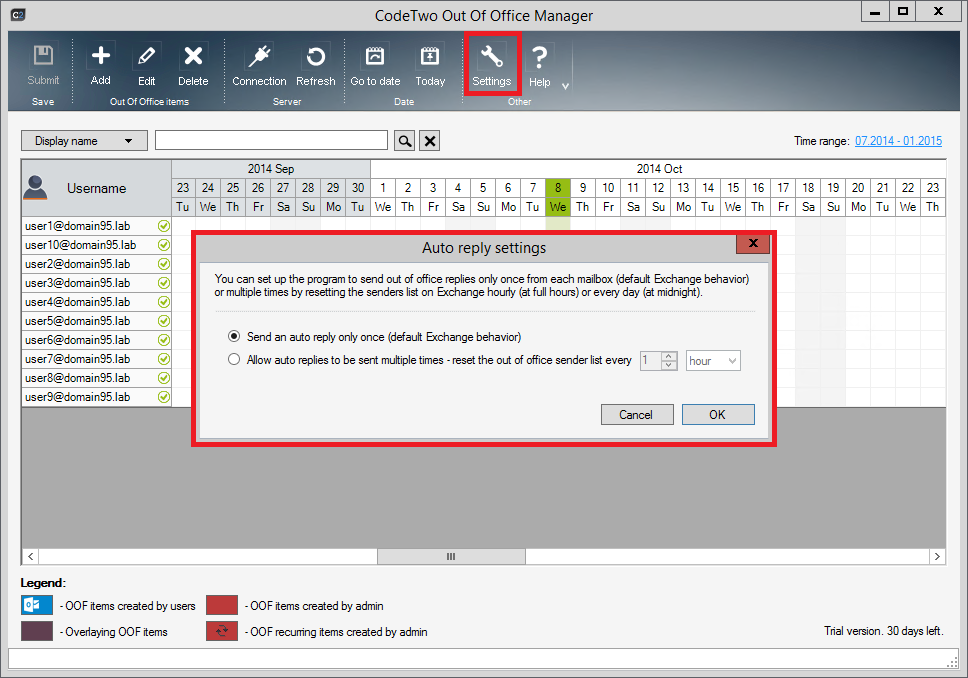968x678 pixels.
Task: Click the status checkmark for user6@domain95.lab
Action: point(164,340)
